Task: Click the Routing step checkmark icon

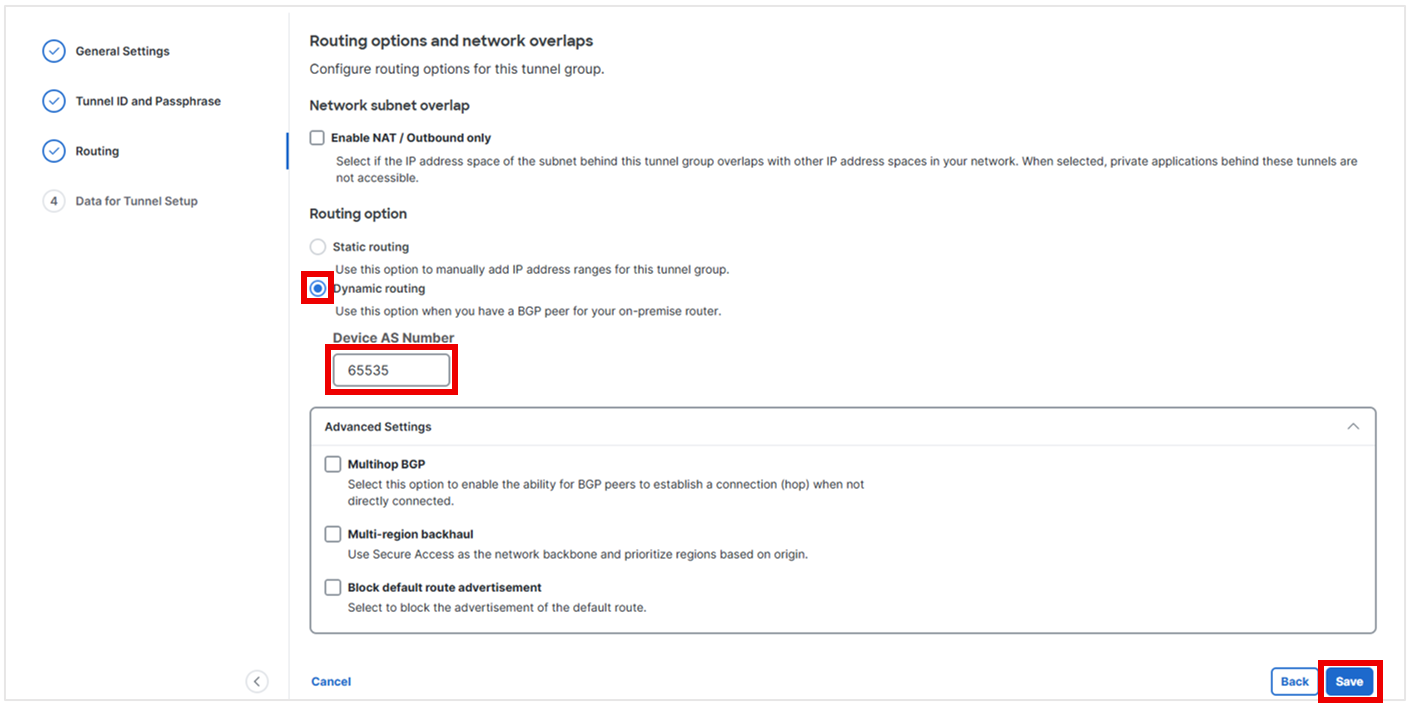Action: pos(54,151)
